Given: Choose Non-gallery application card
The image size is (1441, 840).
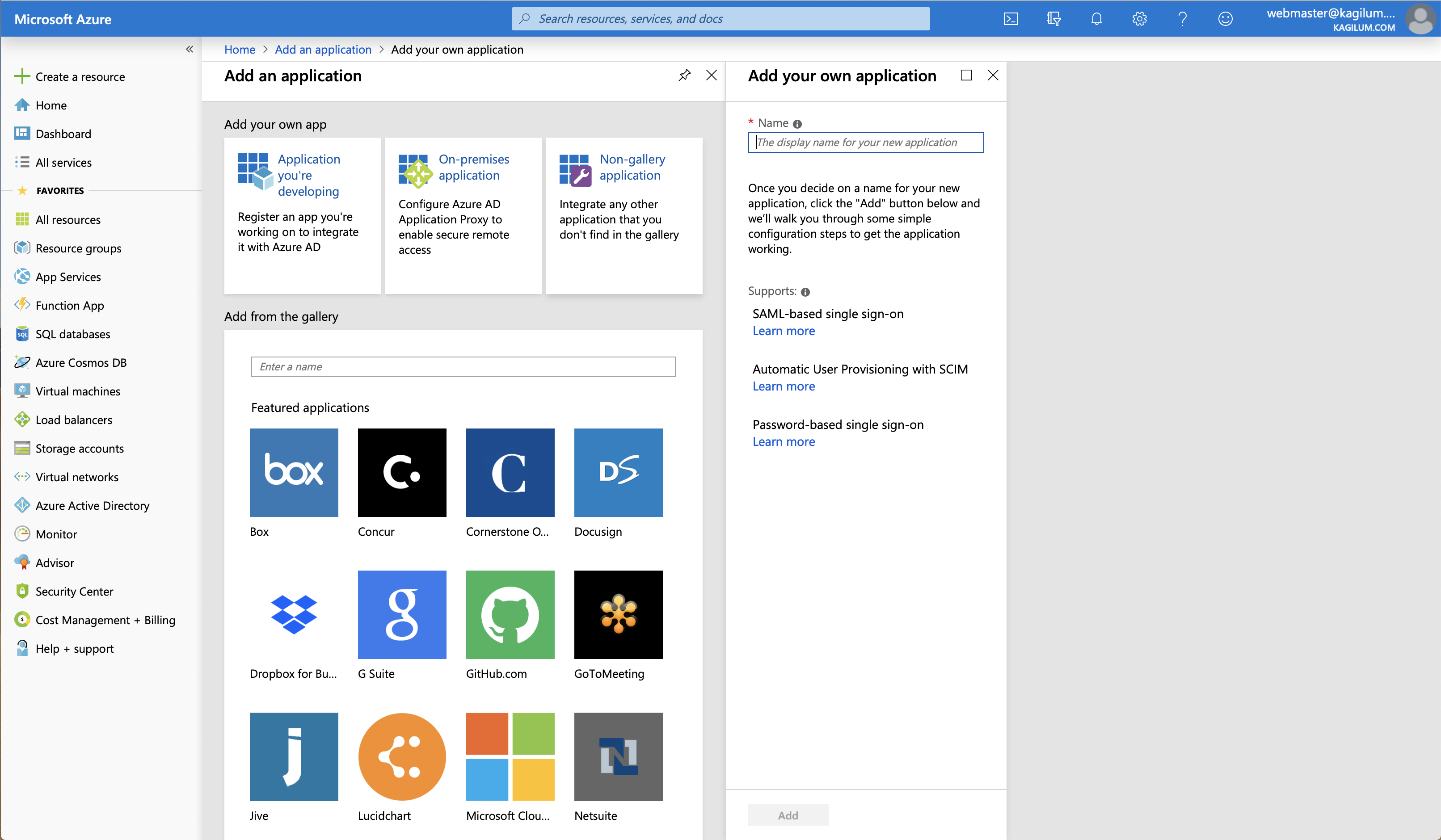Looking at the screenshot, I should pyautogui.click(x=624, y=215).
